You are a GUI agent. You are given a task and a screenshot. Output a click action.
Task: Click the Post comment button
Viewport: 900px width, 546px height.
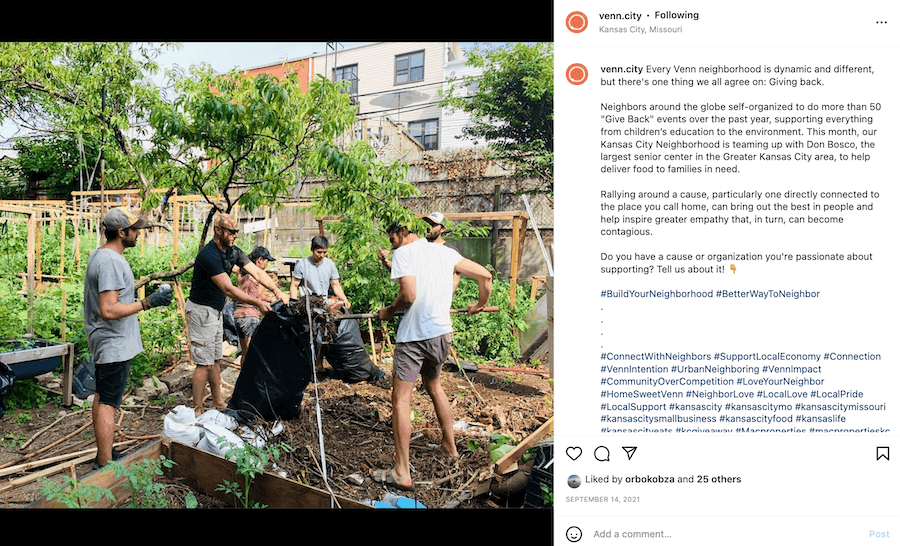879,534
